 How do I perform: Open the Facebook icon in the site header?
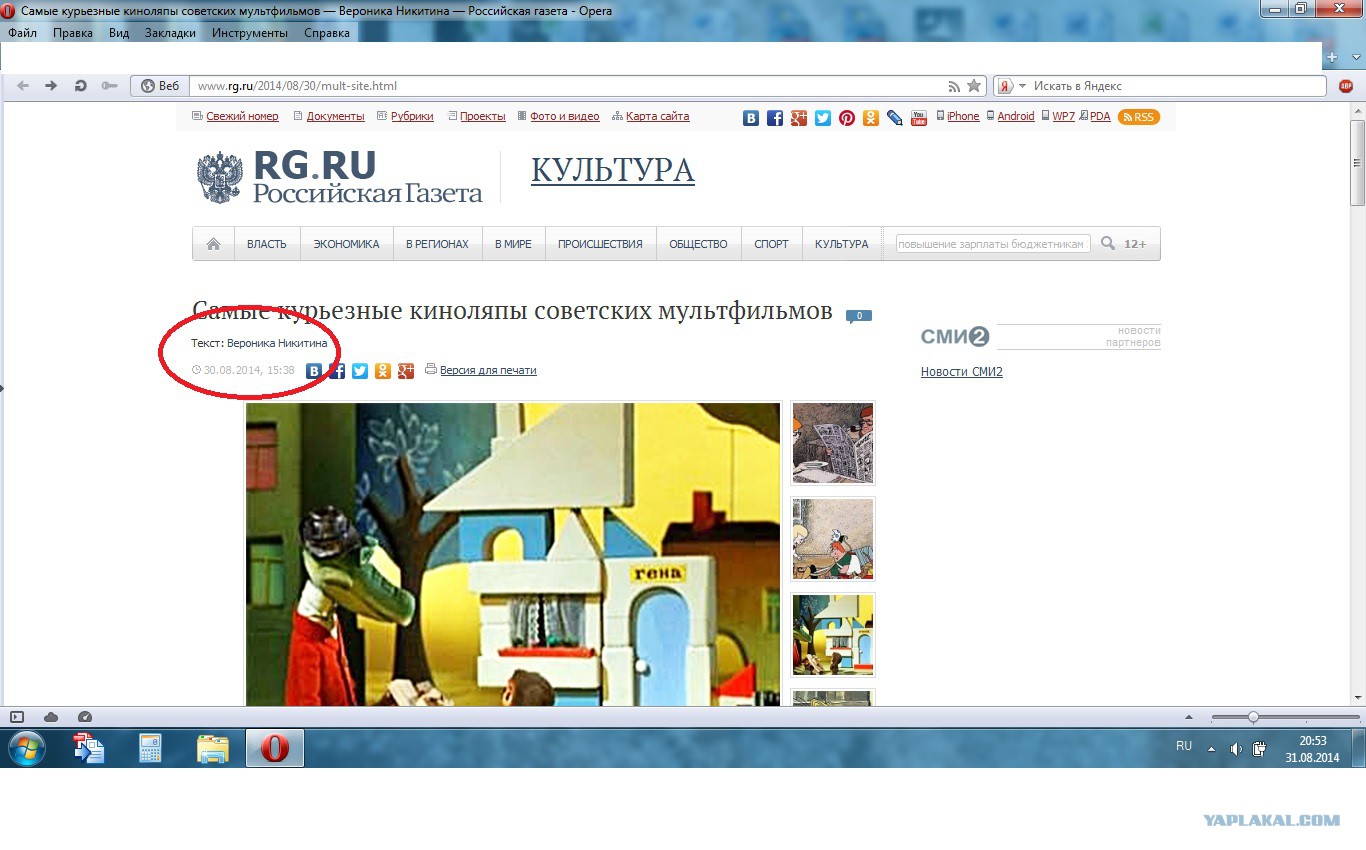pyautogui.click(x=775, y=118)
